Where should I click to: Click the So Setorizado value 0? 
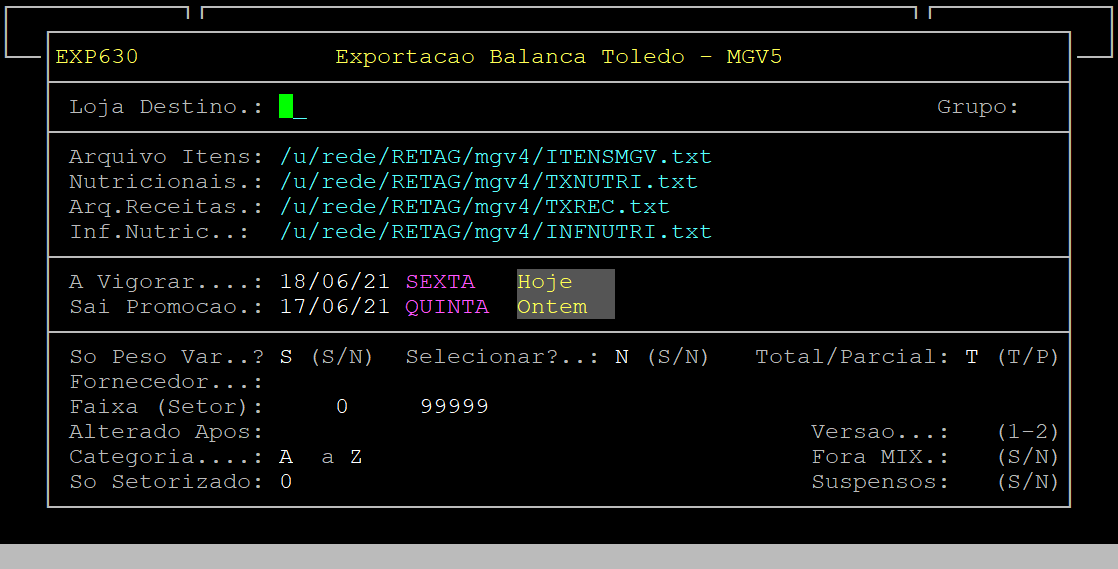pyautogui.click(x=286, y=482)
